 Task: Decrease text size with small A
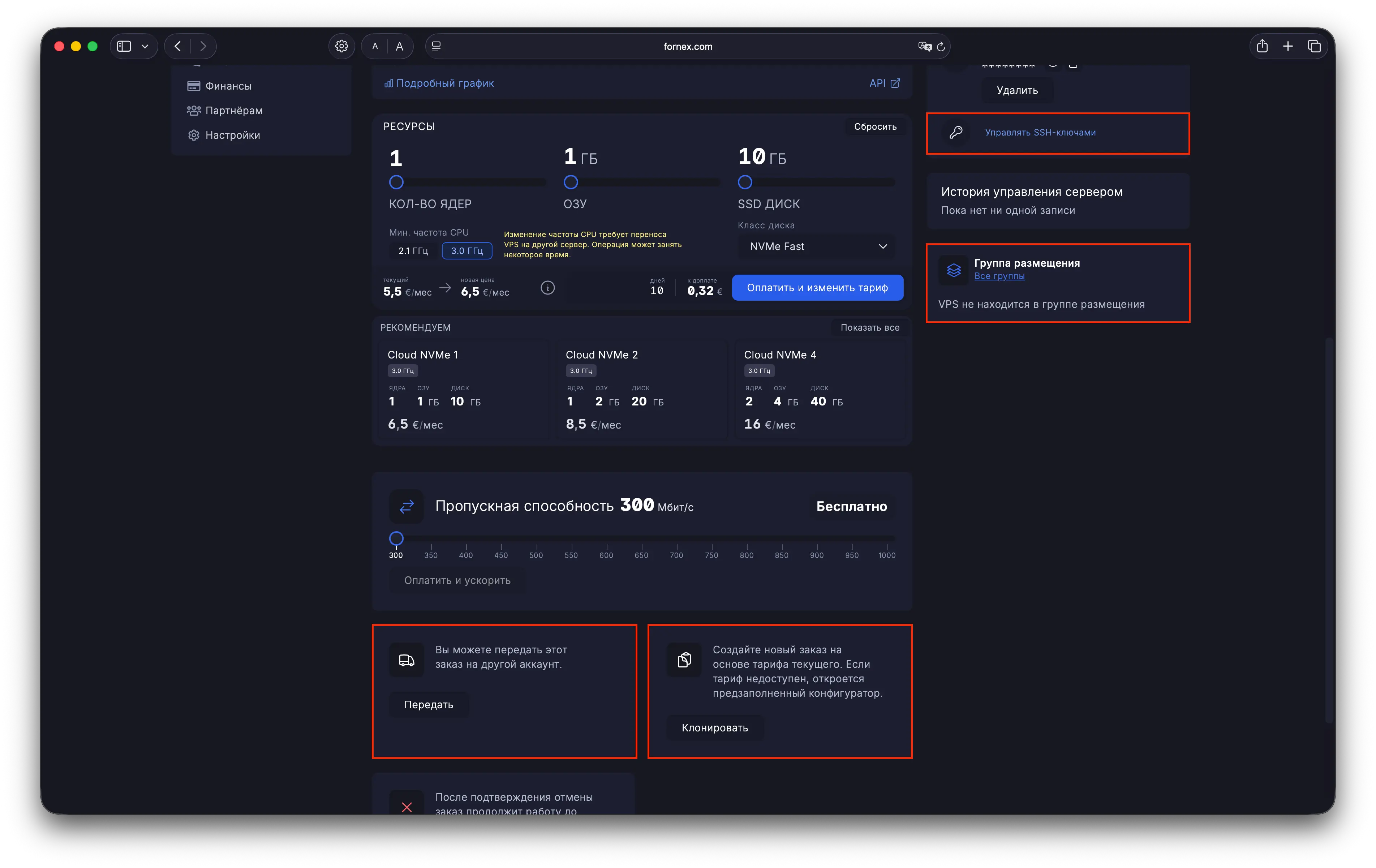(375, 46)
